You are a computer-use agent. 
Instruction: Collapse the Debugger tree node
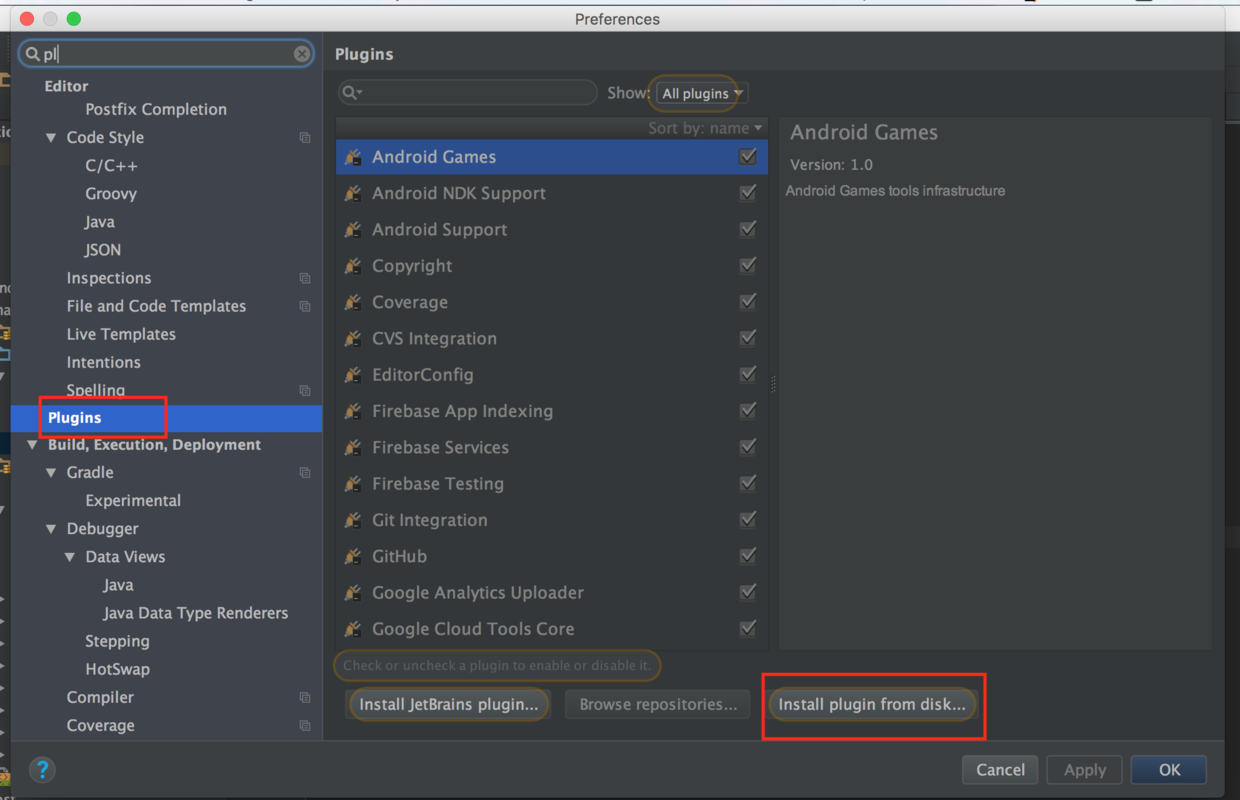click(51, 529)
